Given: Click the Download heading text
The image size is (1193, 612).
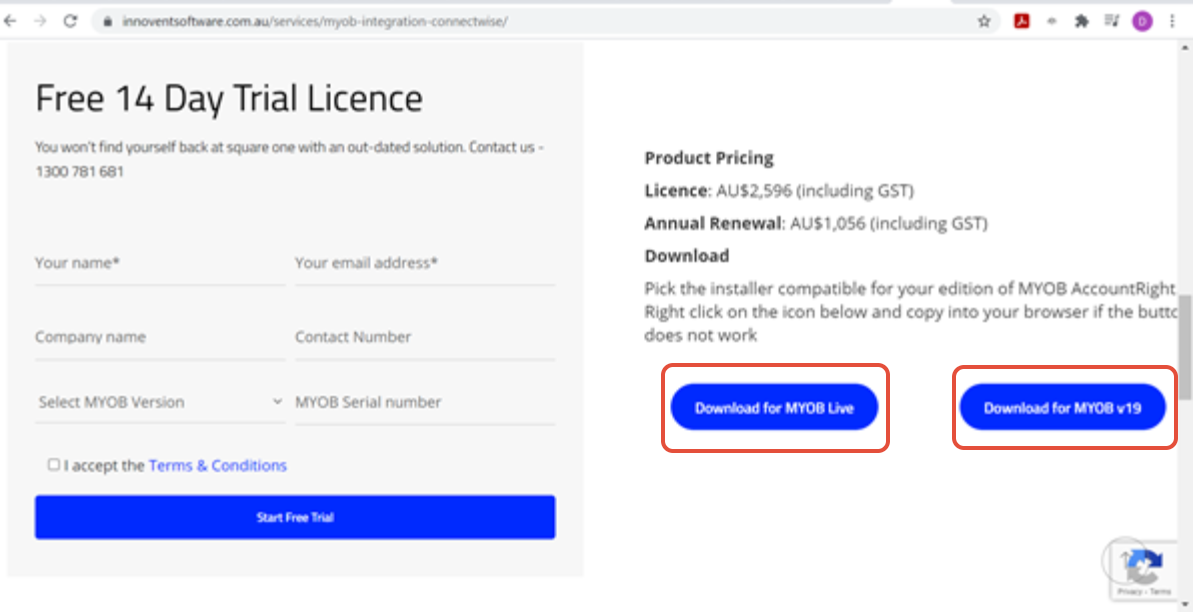Looking at the screenshot, I should (x=686, y=256).
